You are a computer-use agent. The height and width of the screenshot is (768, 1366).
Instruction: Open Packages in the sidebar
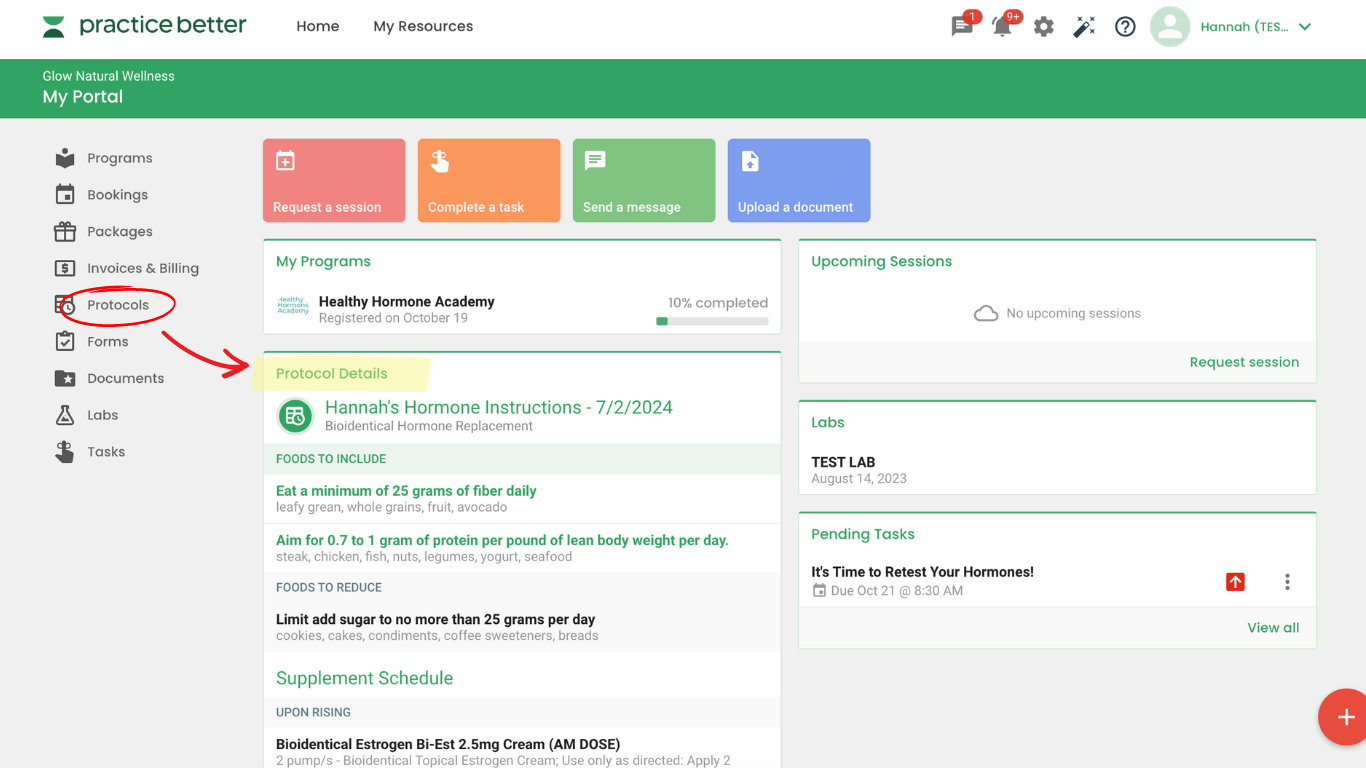120,232
